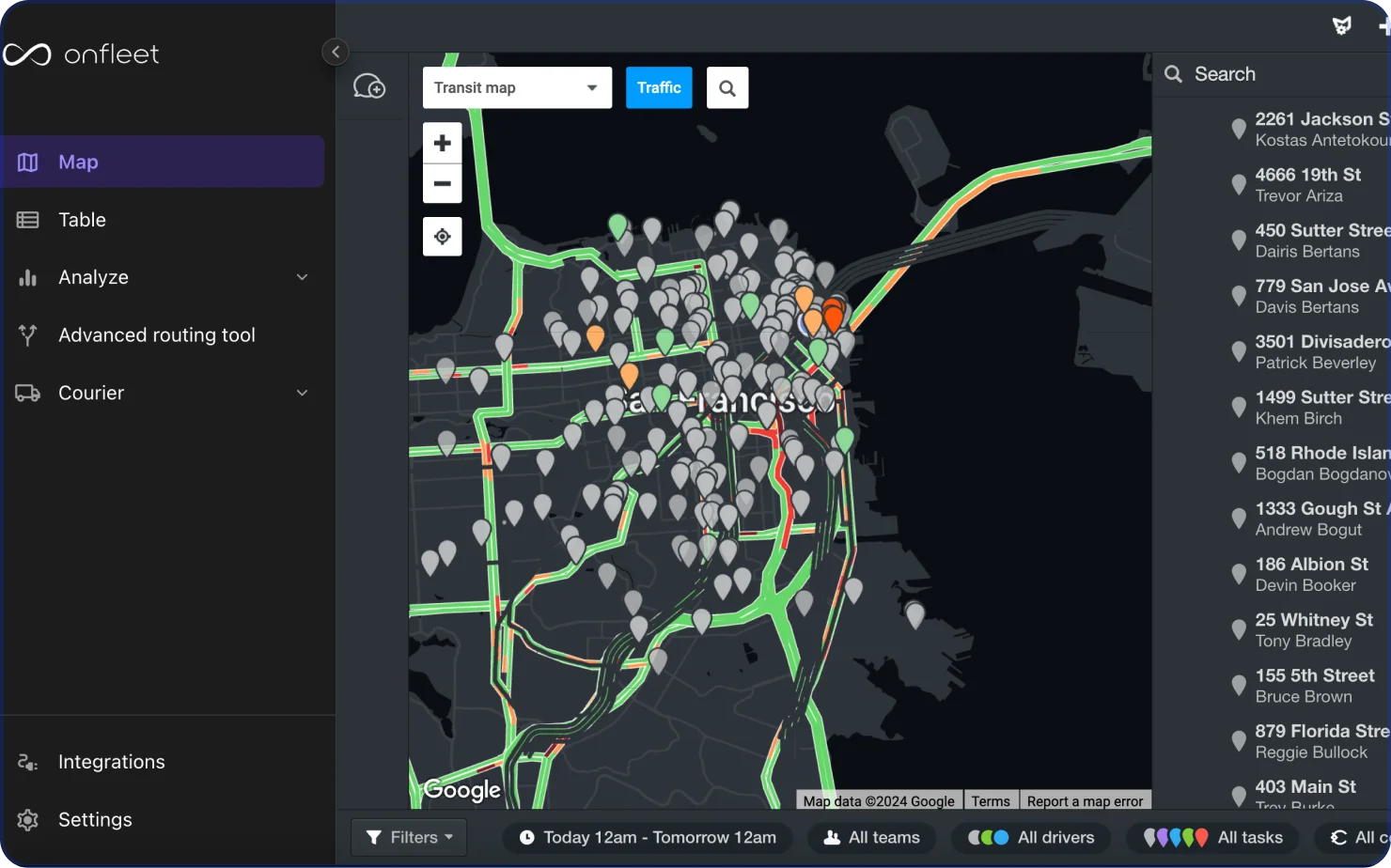1391x868 pixels.
Task: Click the pin icon for 2261 Jackson
Action: coord(1239,129)
